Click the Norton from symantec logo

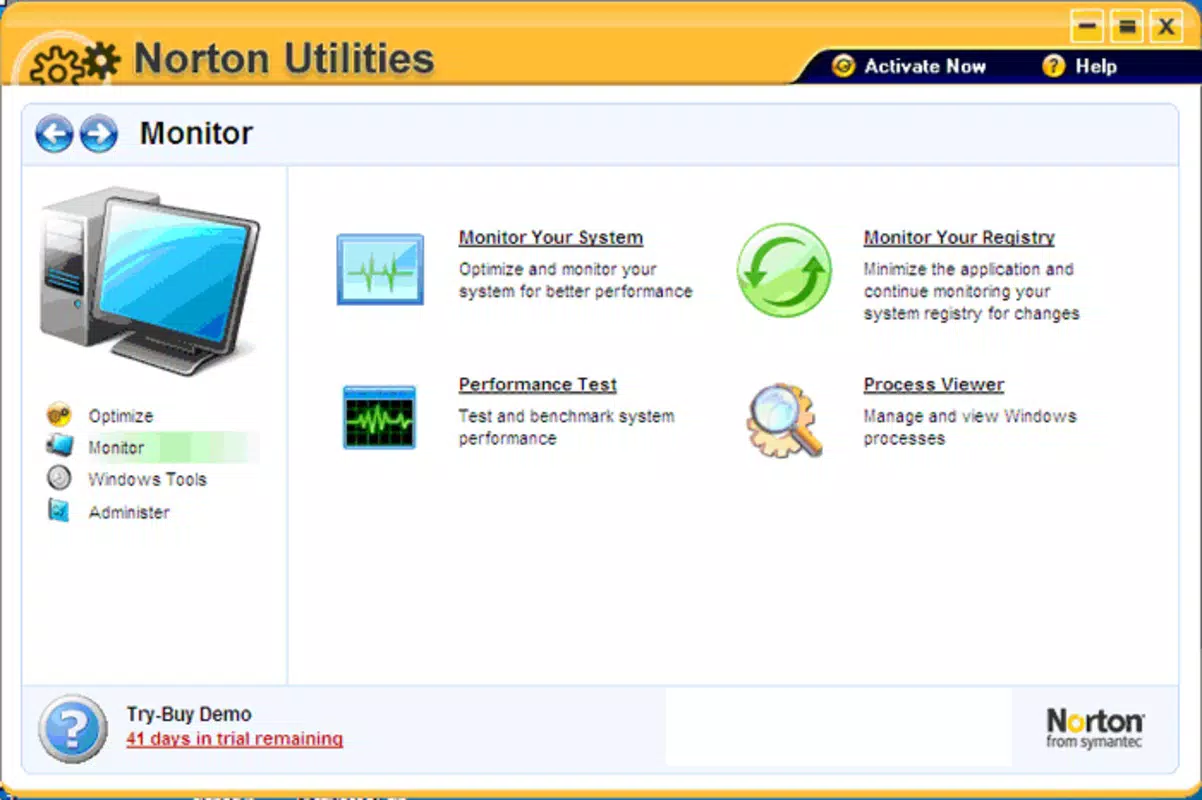pyautogui.click(x=1095, y=728)
